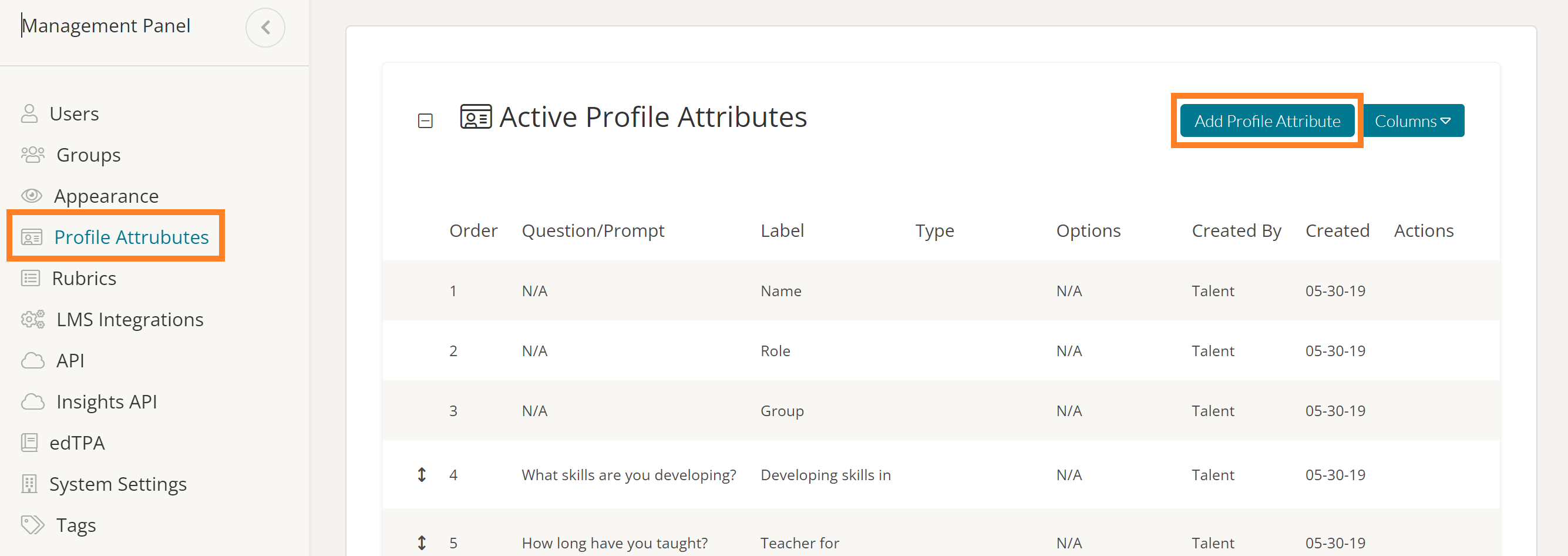Click the Tags icon in the sidebar

click(x=33, y=524)
